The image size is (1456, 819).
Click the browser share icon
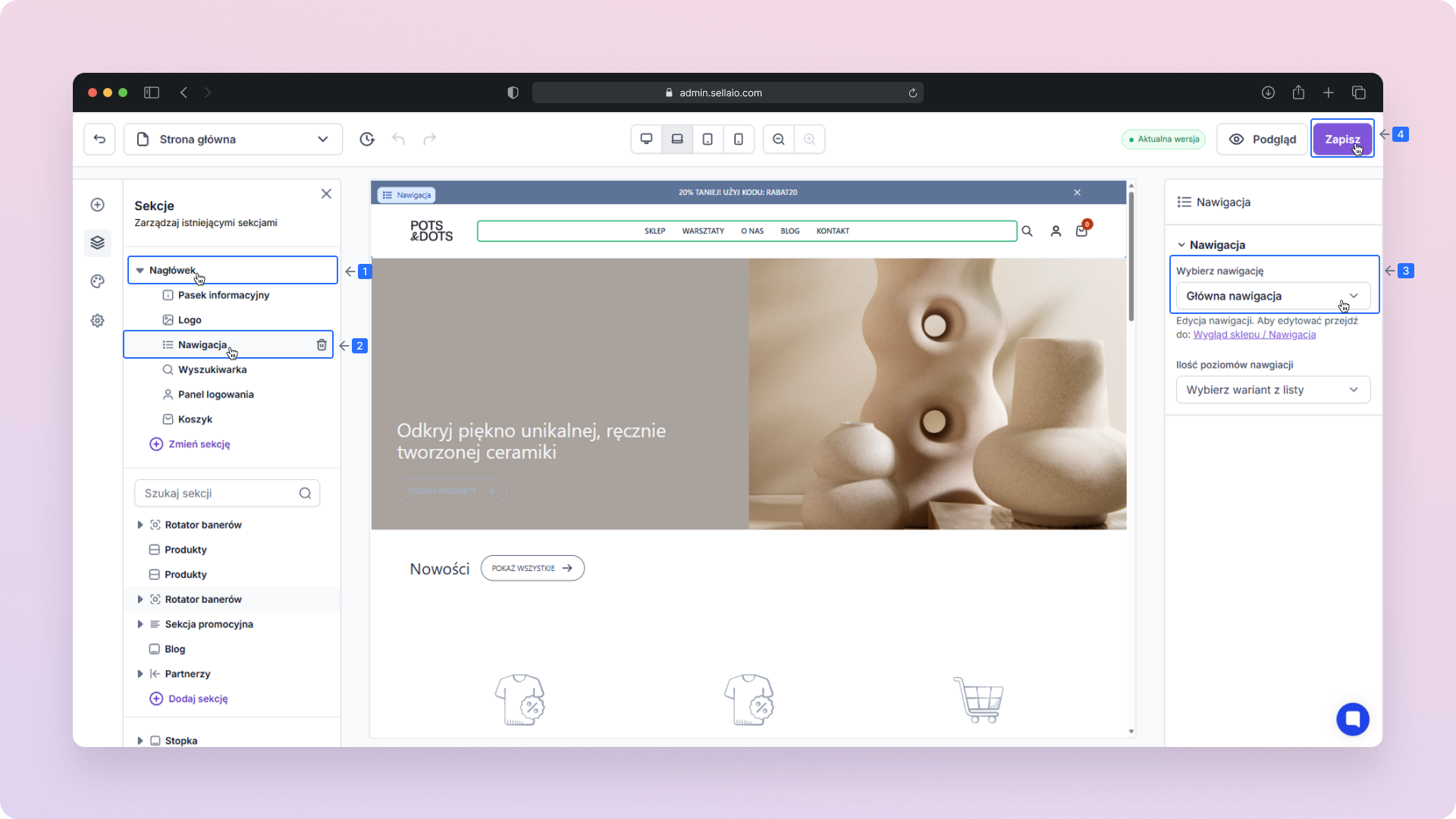tap(1298, 93)
